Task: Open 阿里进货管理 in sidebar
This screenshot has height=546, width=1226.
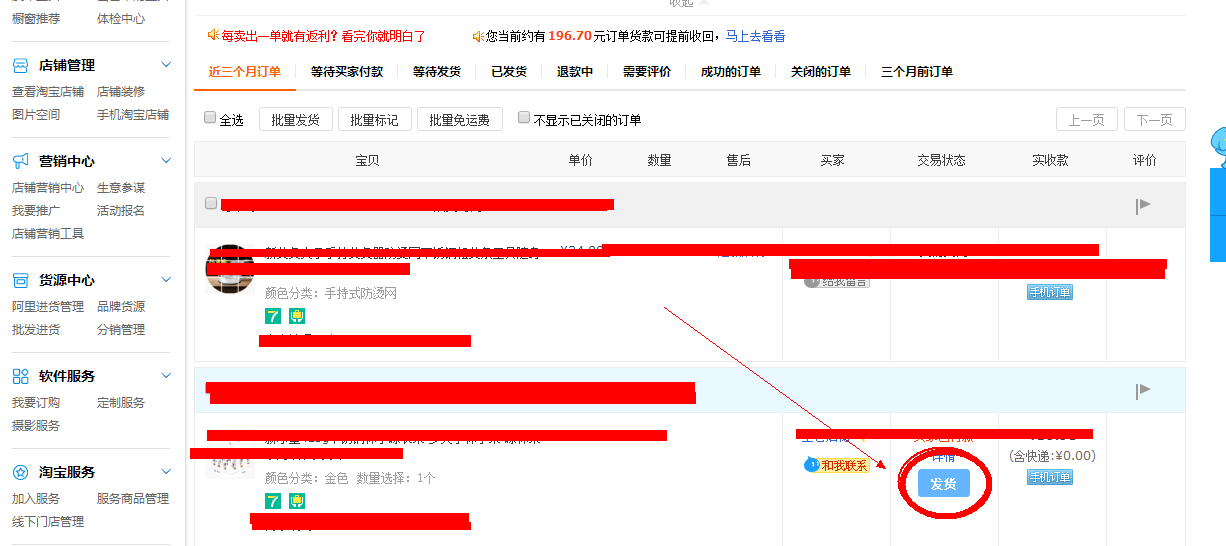Action: [x=48, y=307]
